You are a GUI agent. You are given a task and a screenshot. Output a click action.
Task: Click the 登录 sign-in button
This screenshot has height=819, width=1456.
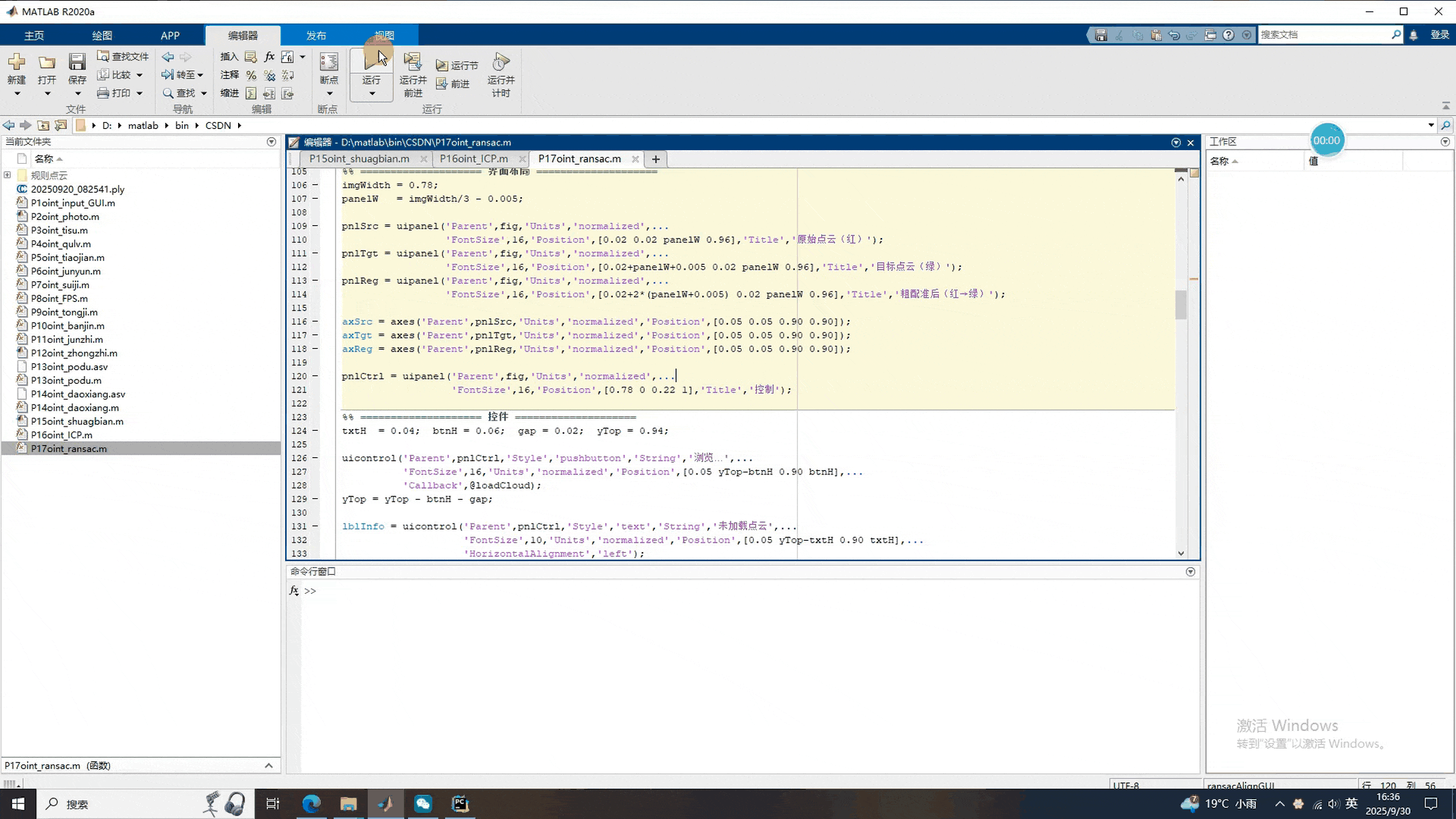click(1439, 35)
